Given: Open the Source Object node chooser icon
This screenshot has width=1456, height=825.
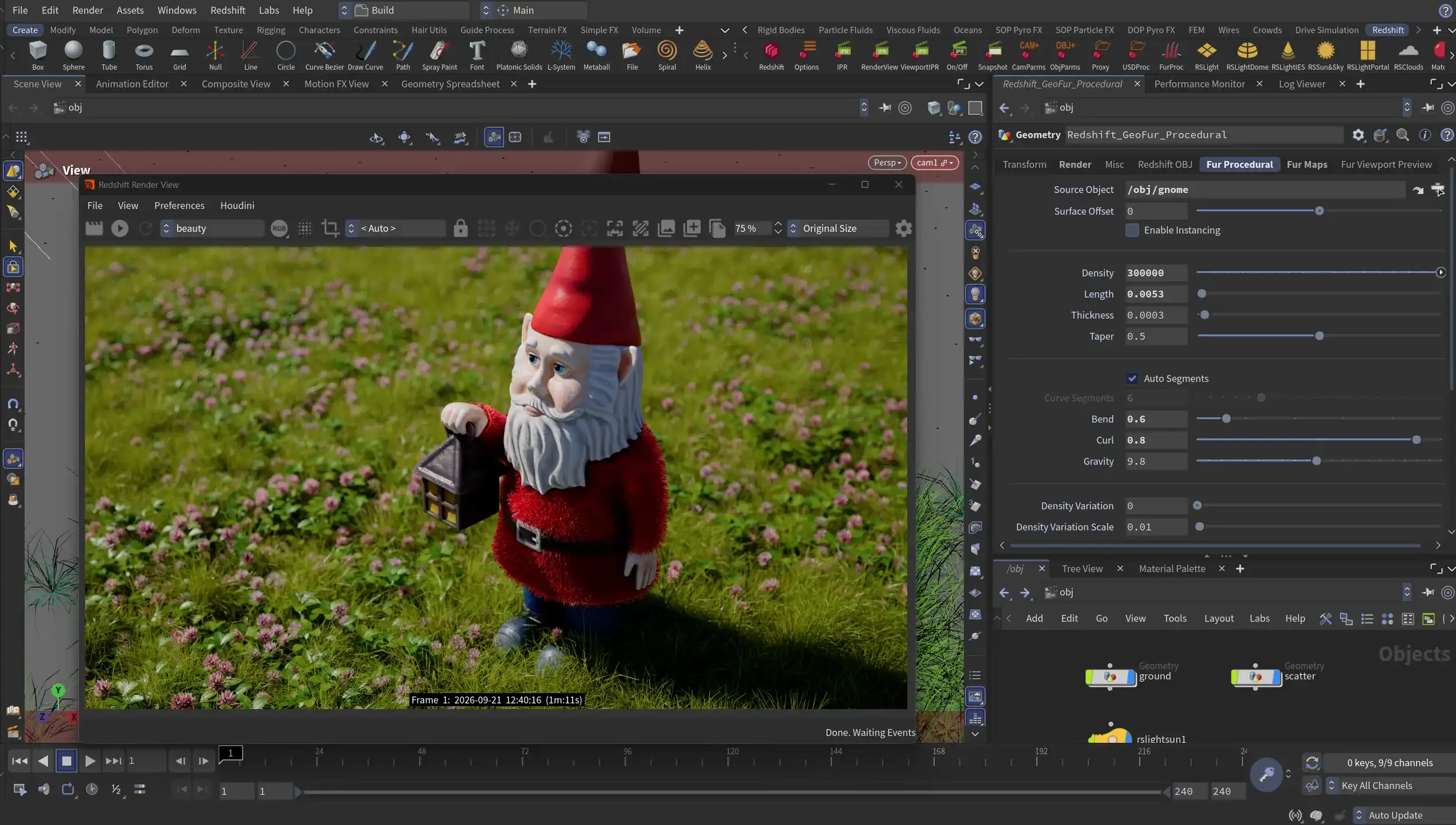Looking at the screenshot, I should tap(1438, 190).
